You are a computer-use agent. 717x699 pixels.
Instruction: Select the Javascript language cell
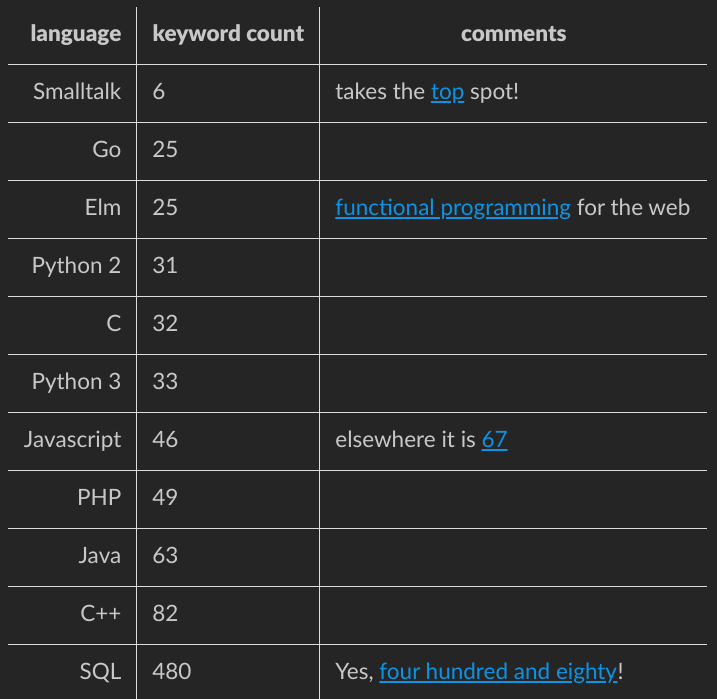point(73,440)
